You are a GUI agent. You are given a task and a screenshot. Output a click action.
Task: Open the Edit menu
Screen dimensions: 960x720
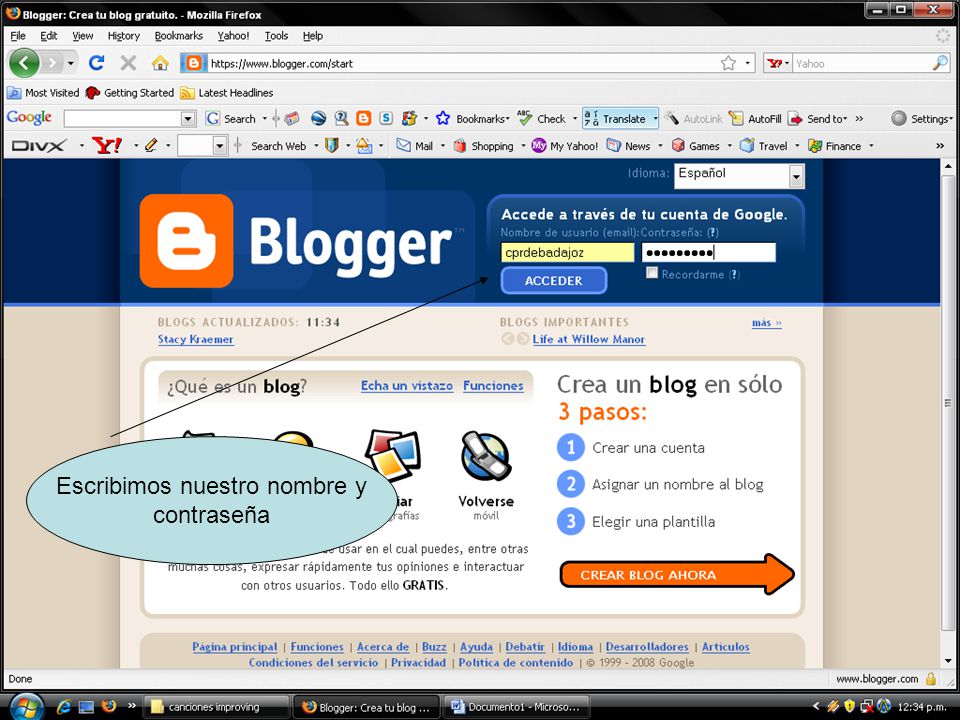(x=48, y=36)
